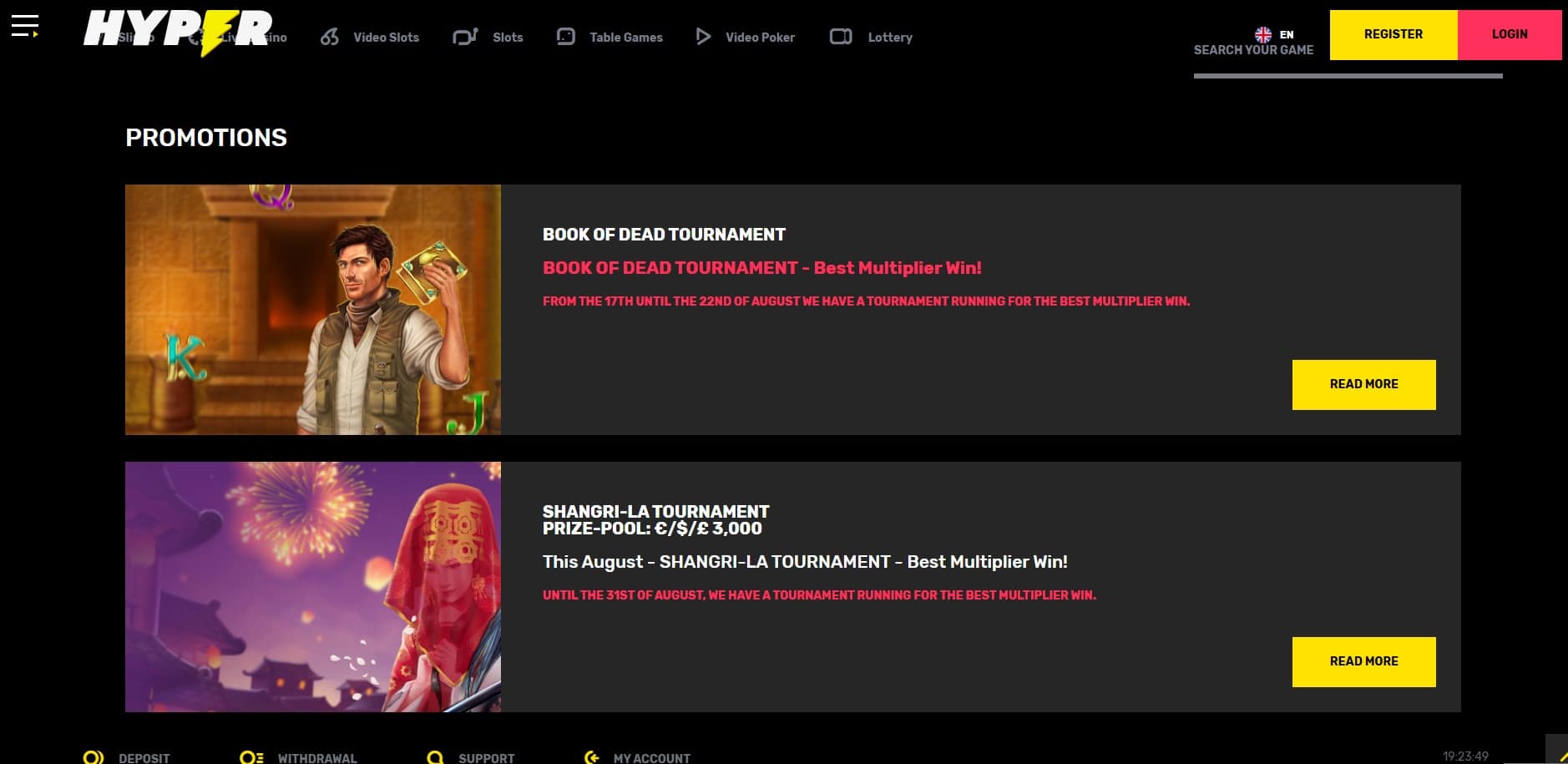This screenshot has height=764, width=1568.
Task: Open the hamburger menu
Action: tap(24, 26)
